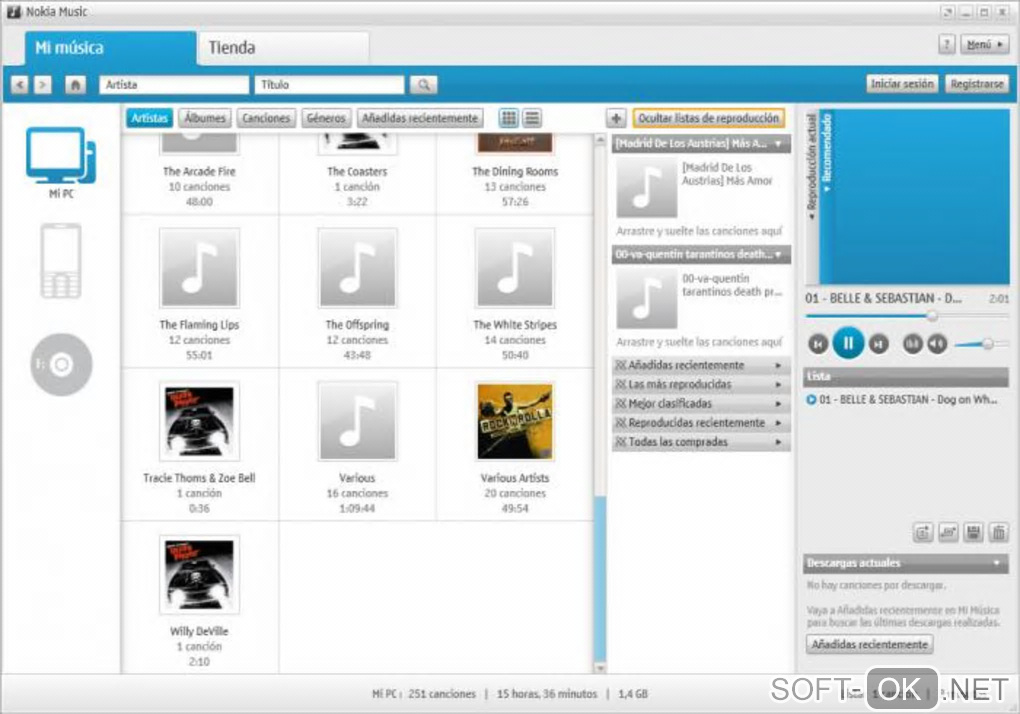
Task: Click the Título search field
Action: click(x=330, y=85)
